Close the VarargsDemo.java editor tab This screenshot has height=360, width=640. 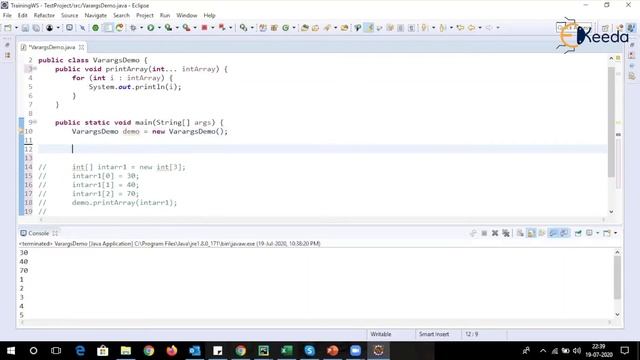pyautogui.click(x=81, y=47)
